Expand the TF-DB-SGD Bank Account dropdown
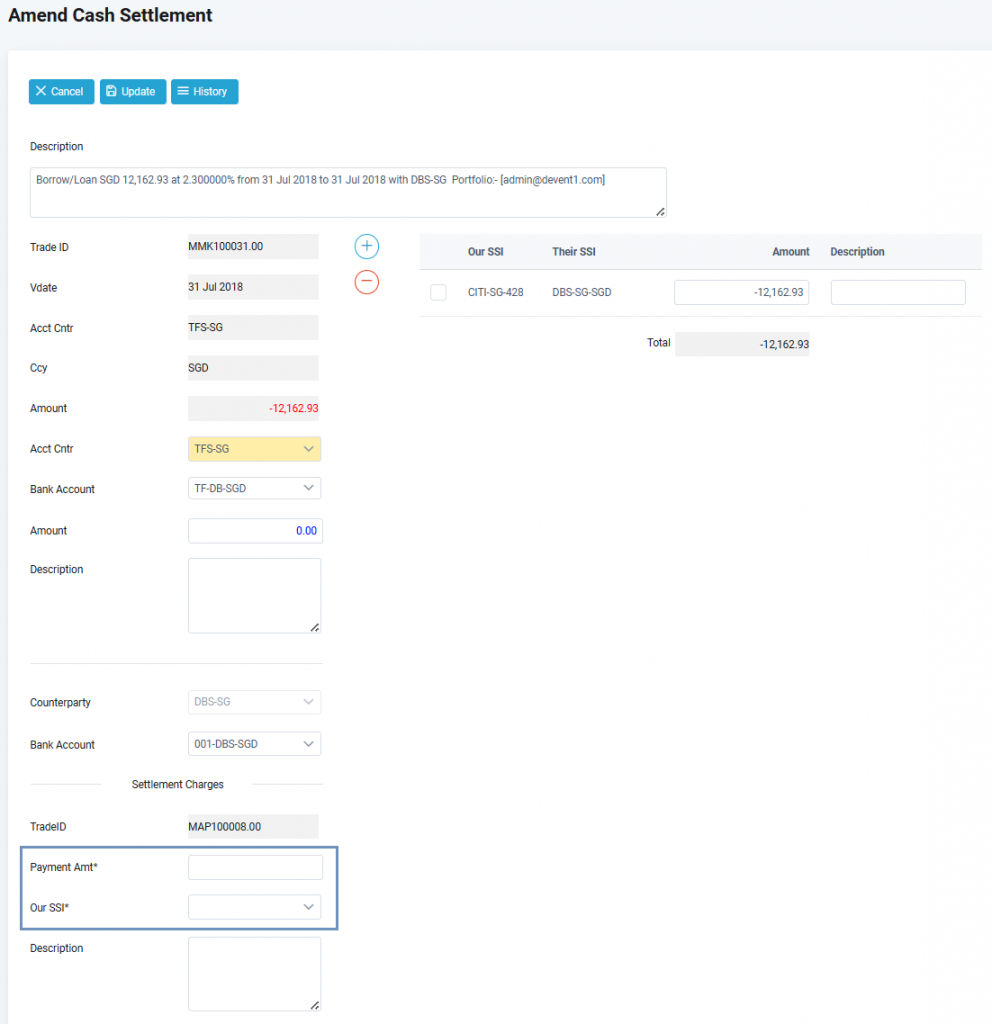 (255, 488)
